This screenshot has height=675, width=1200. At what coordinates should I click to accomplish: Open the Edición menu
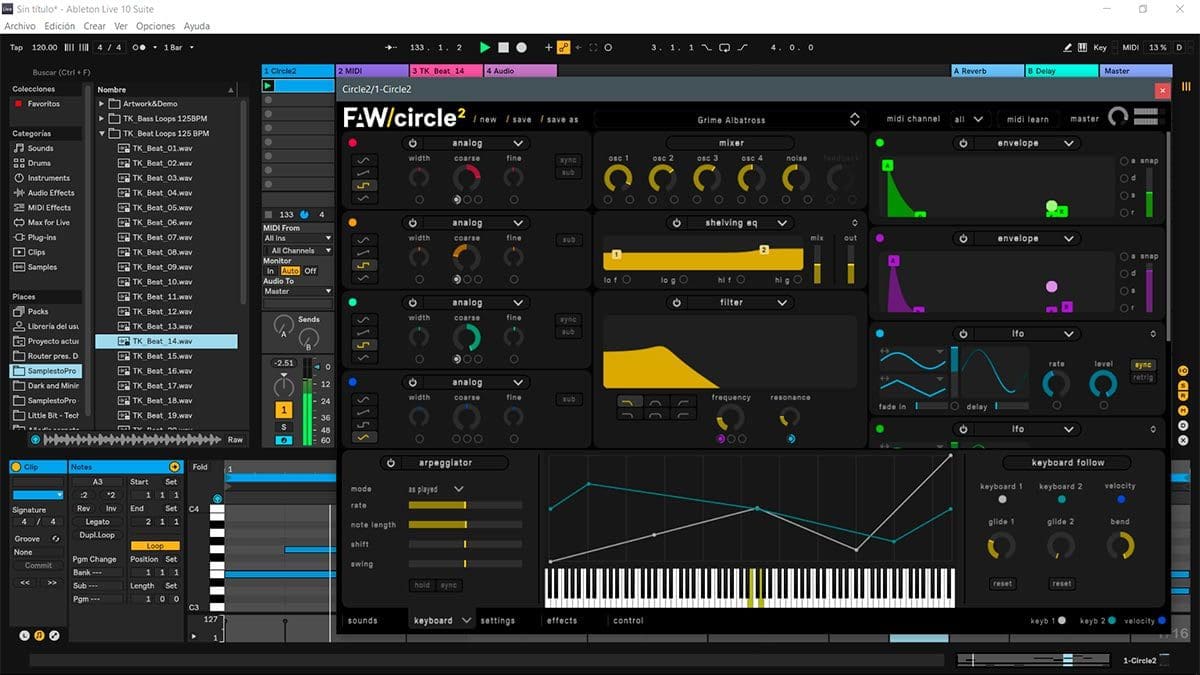click(60, 26)
